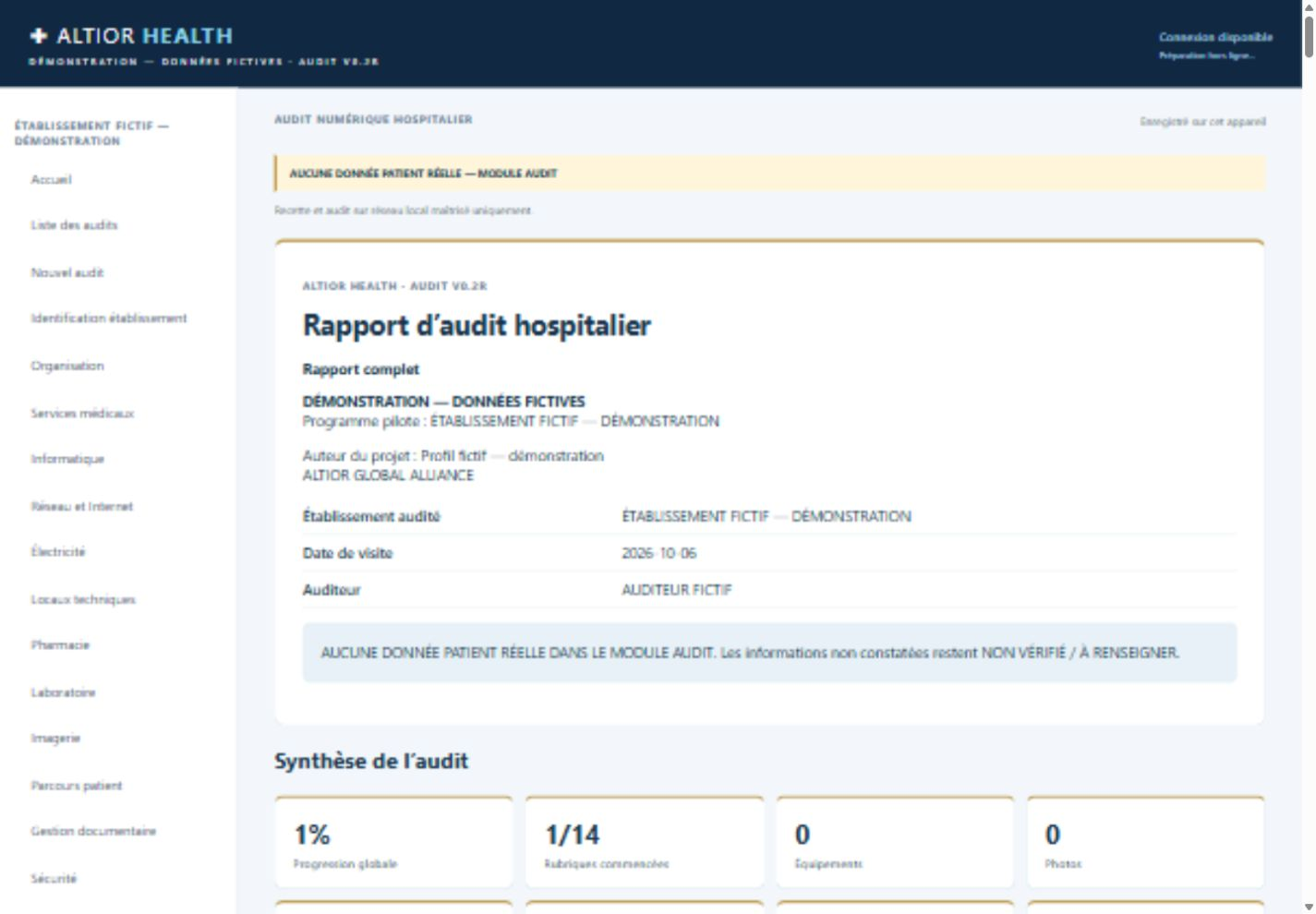Open the Accueil sidebar item
The width and height of the screenshot is (1316, 914).
51,179
